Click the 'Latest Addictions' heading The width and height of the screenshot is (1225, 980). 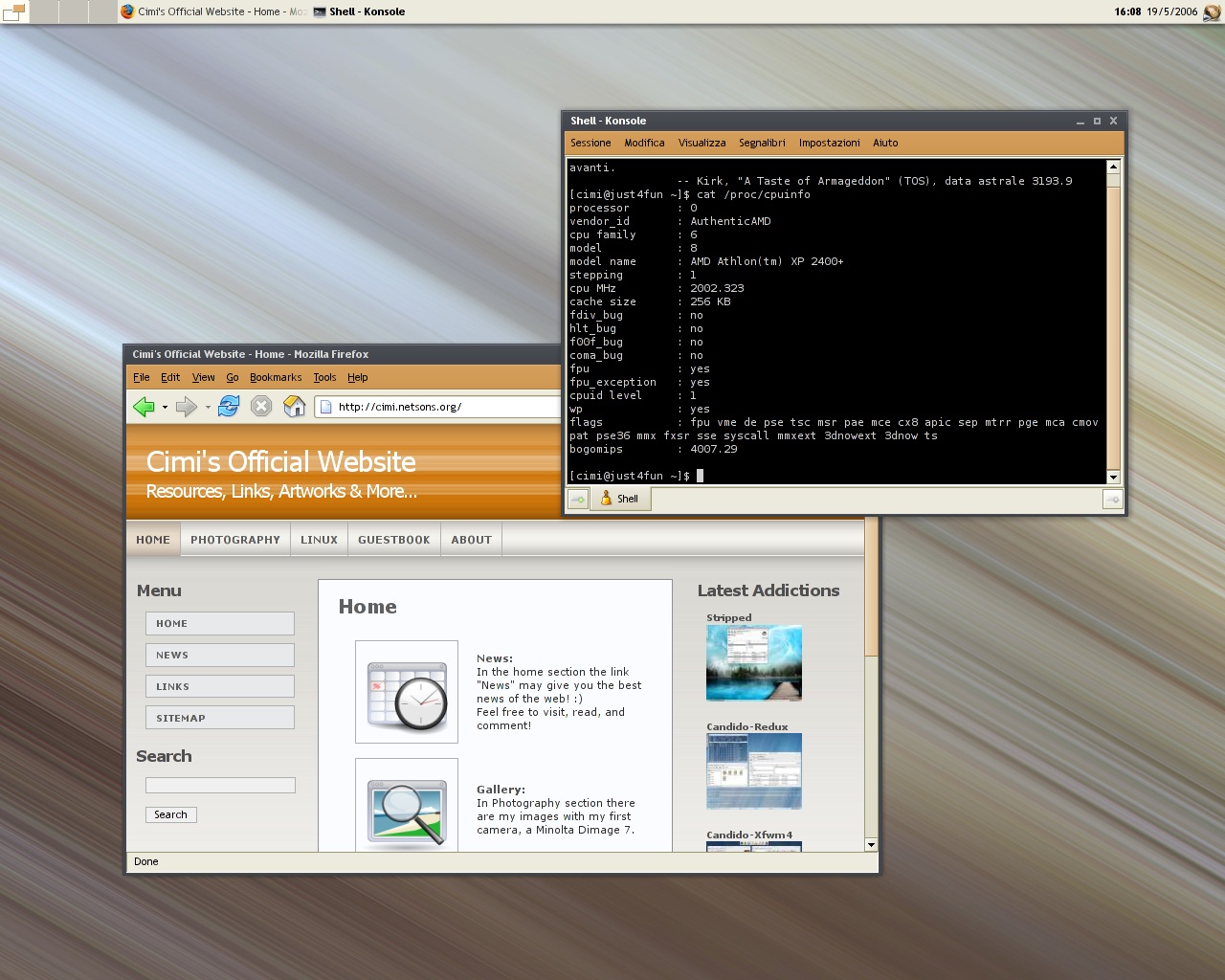click(x=768, y=590)
